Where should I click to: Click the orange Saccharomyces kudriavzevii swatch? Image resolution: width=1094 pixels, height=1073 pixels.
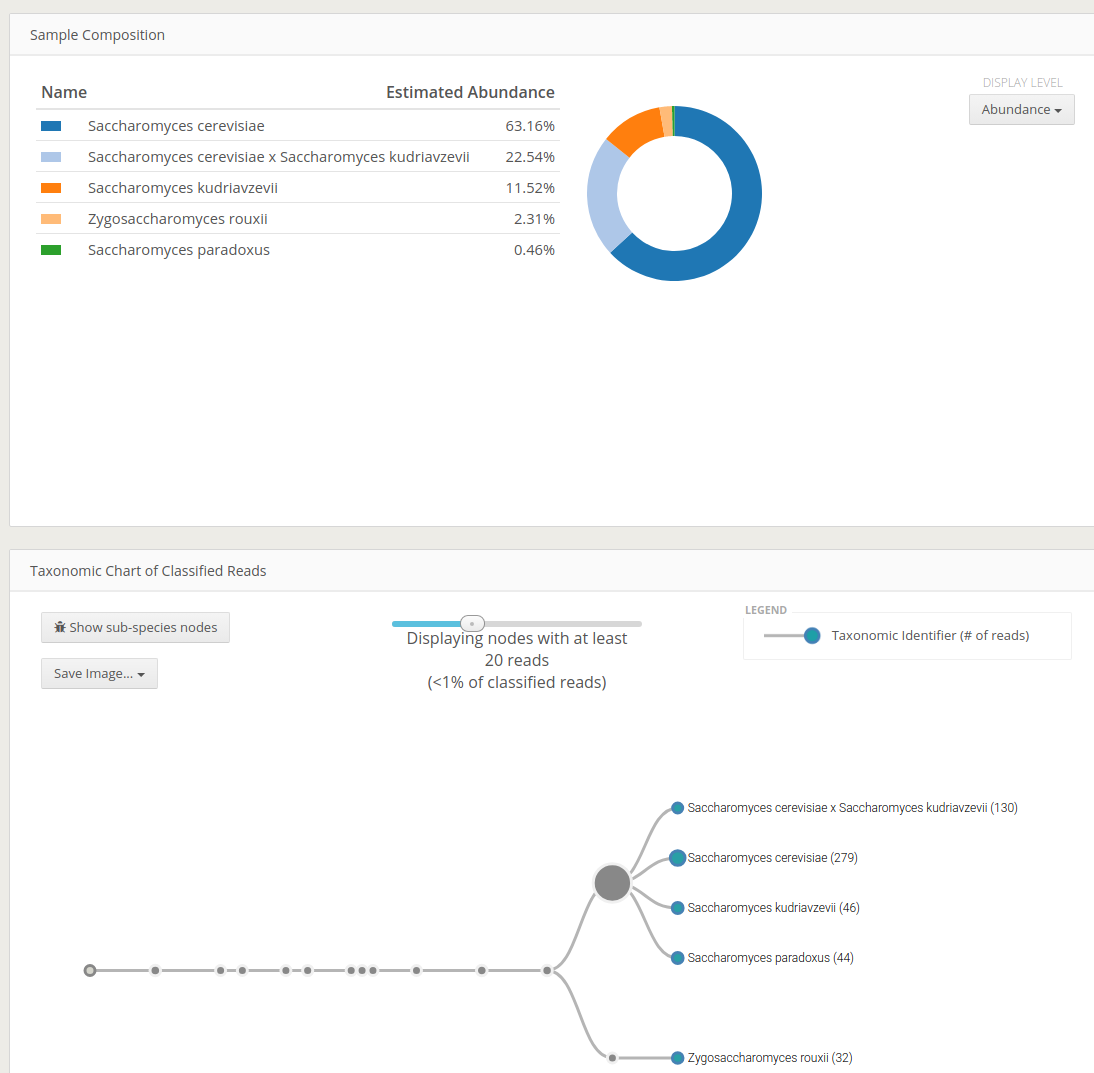(x=51, y=188)
